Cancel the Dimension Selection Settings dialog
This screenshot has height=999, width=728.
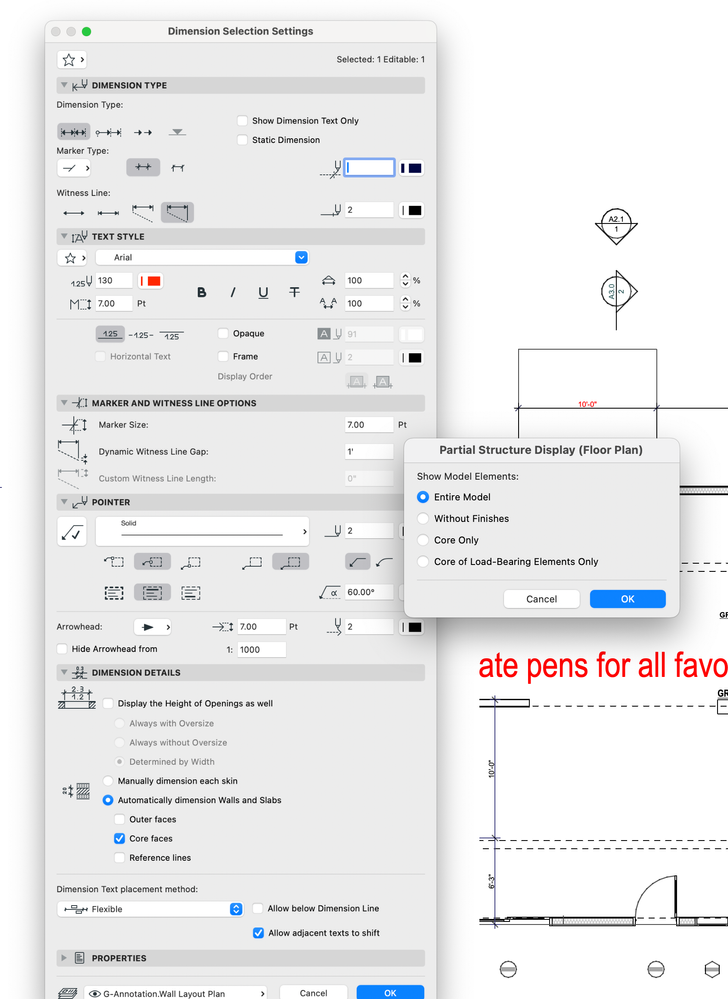[x=313, y=993]
